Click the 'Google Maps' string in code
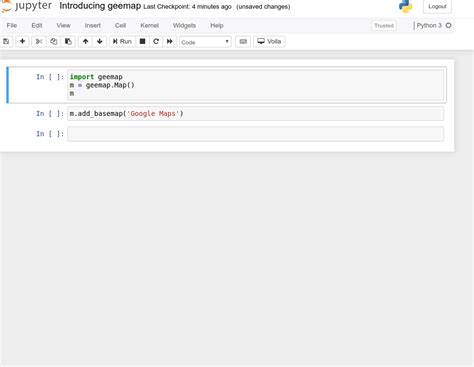 pos(153,114)
